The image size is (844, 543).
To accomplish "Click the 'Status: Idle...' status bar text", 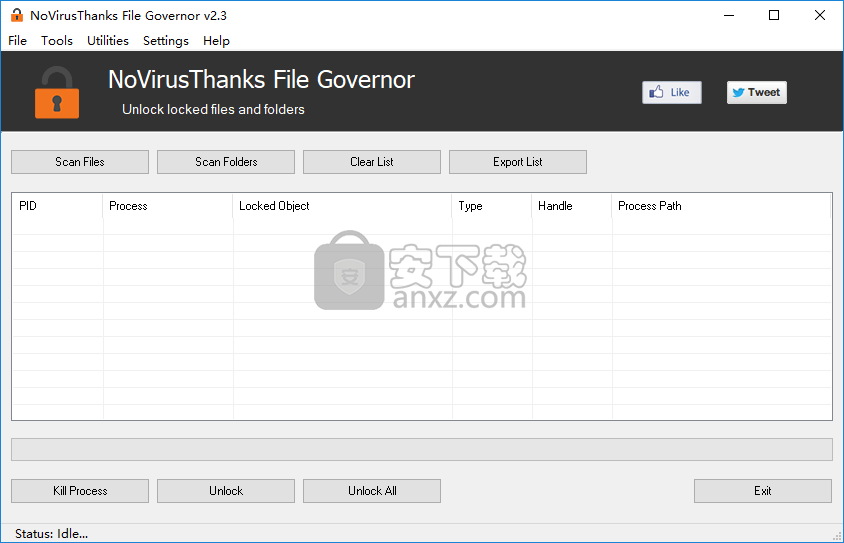I will 52,534.
